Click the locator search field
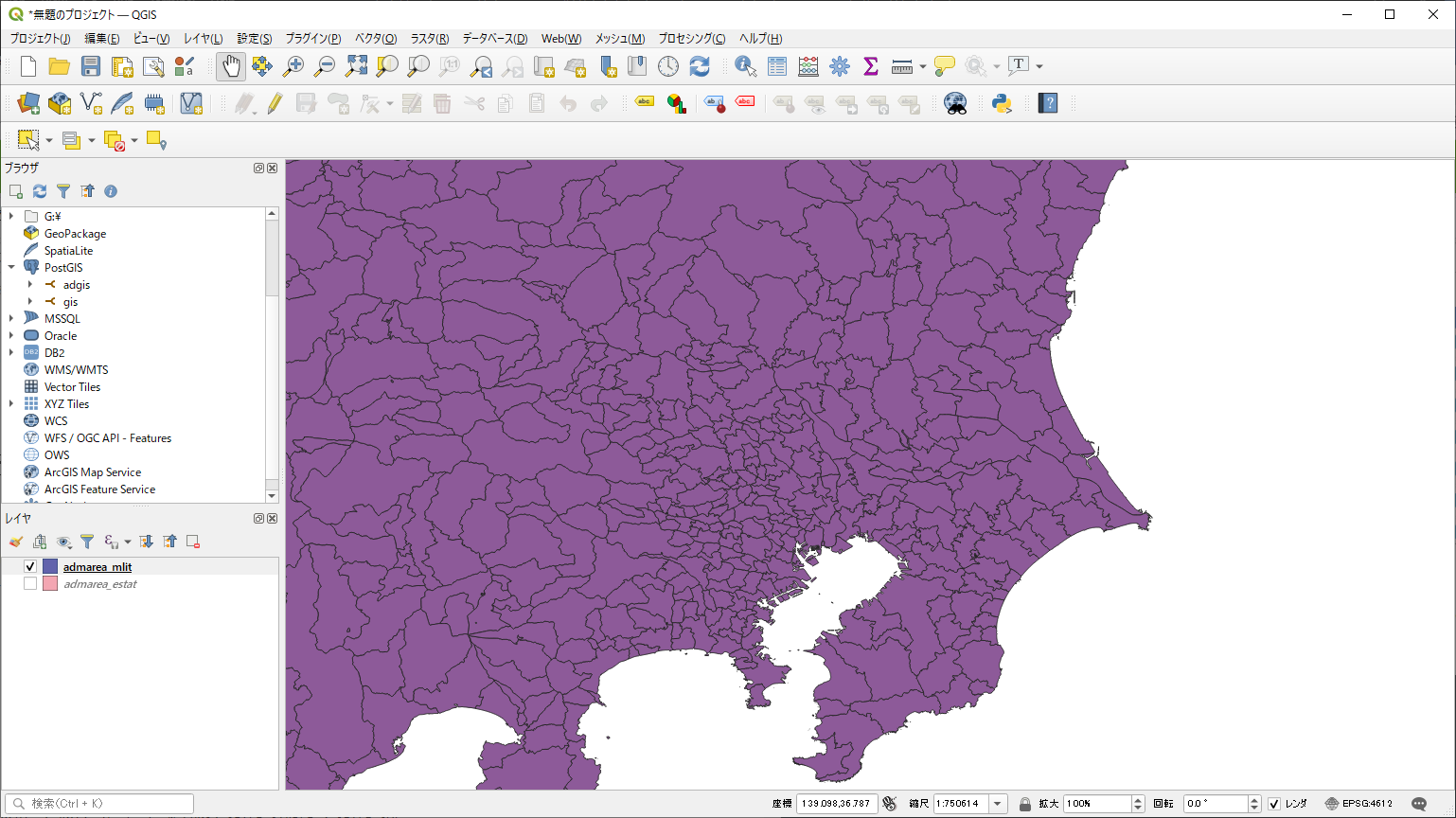The image size is (1456, 818). click(x=99, y=804)
